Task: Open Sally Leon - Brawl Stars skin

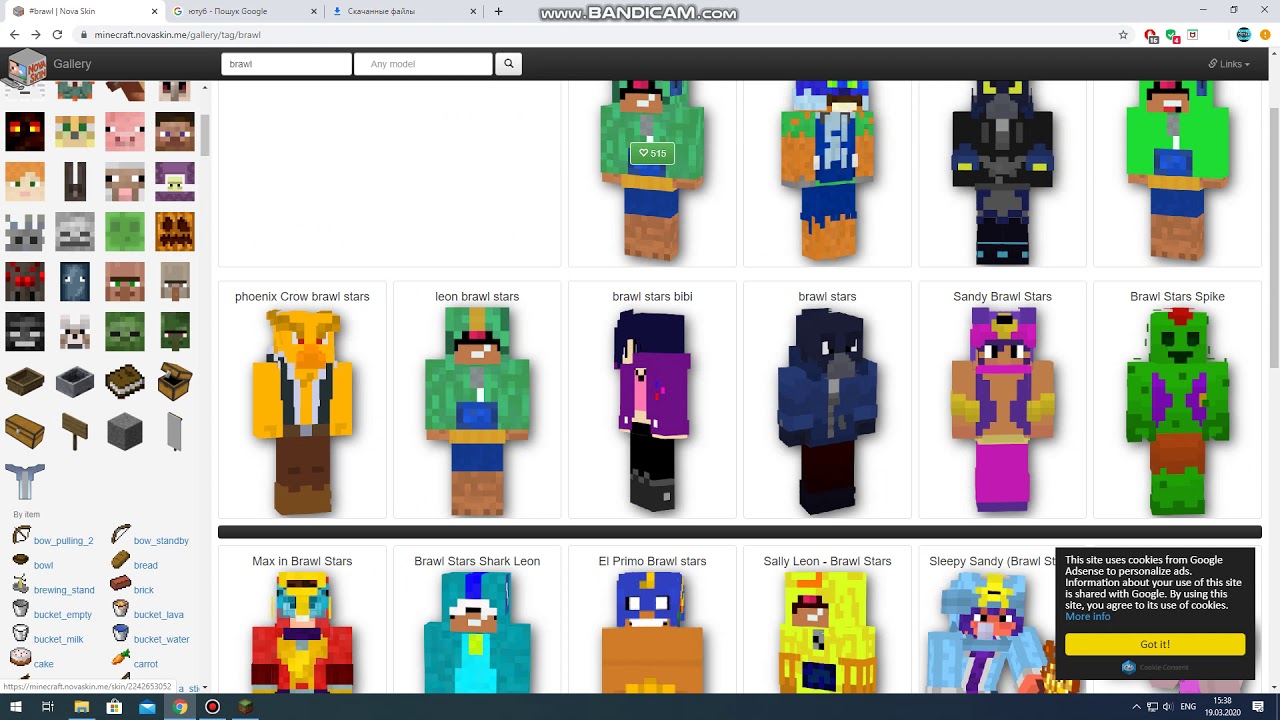Action: click(x=827, y=620)
